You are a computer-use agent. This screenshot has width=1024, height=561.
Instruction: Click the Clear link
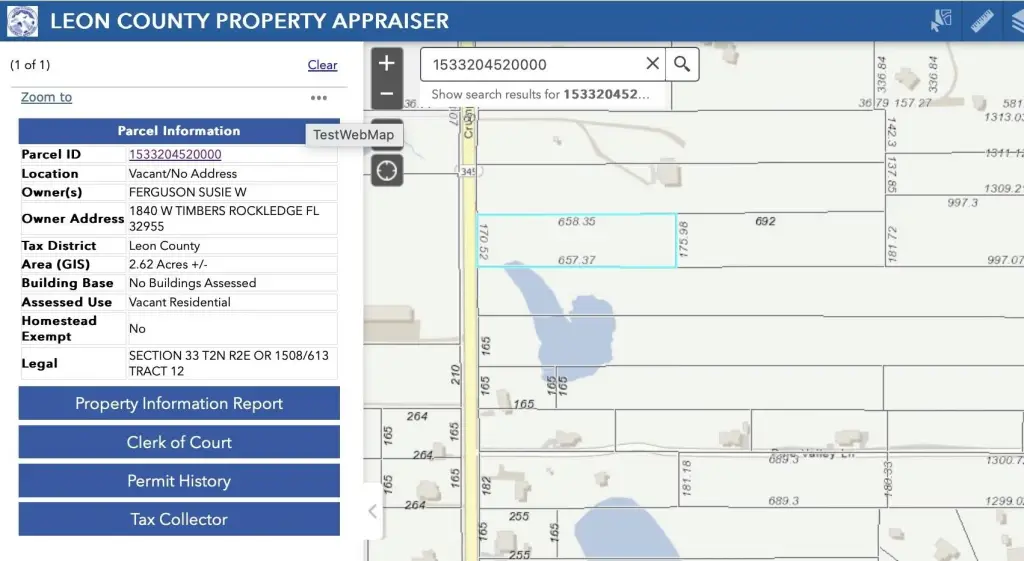[x=322, y=65]
